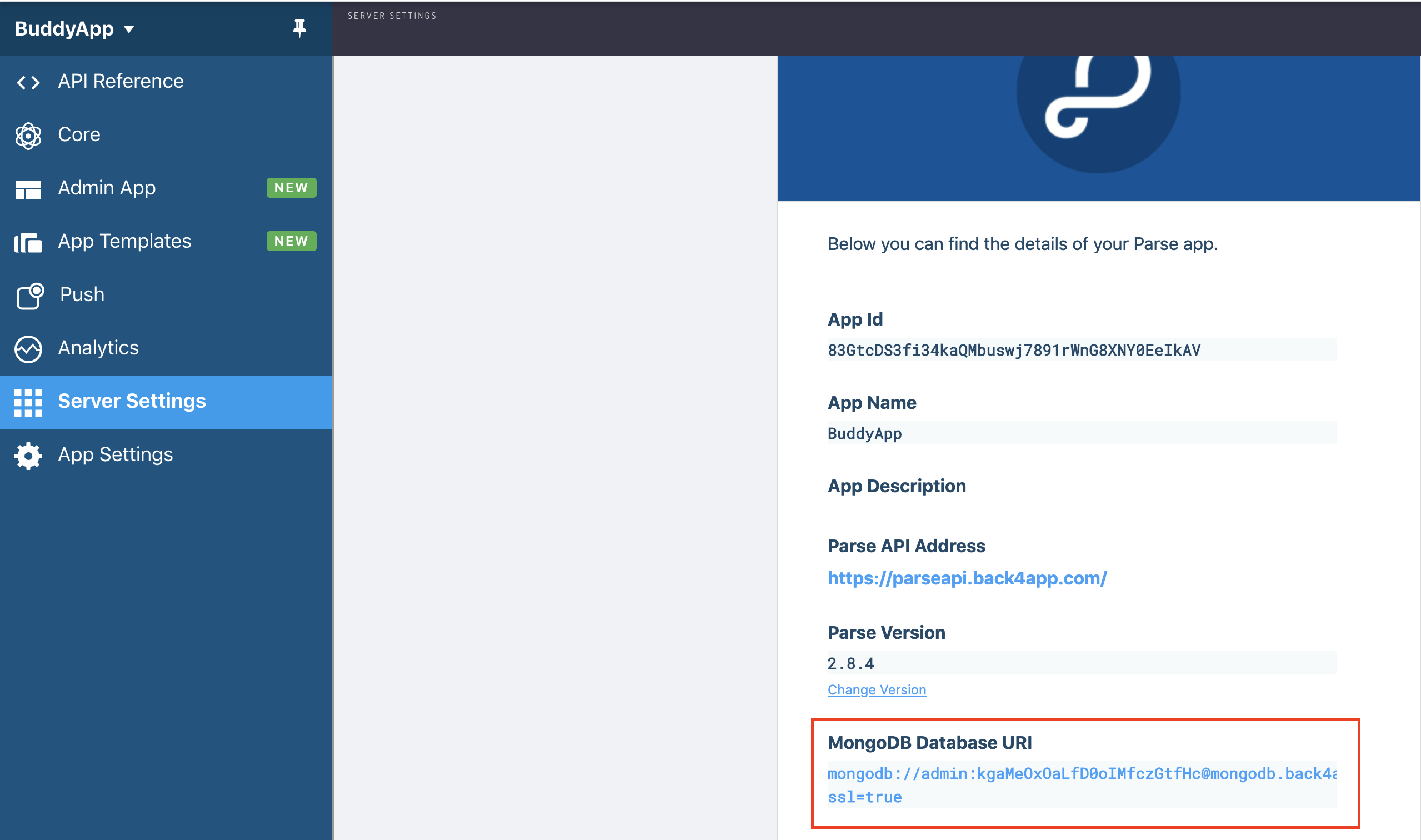Click the Admin App layout icon

[x=28, y=189]
